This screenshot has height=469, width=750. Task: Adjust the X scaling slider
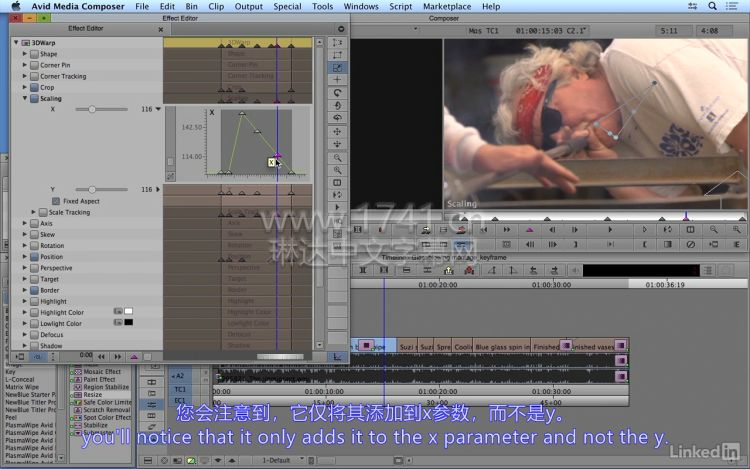[101, 109]
